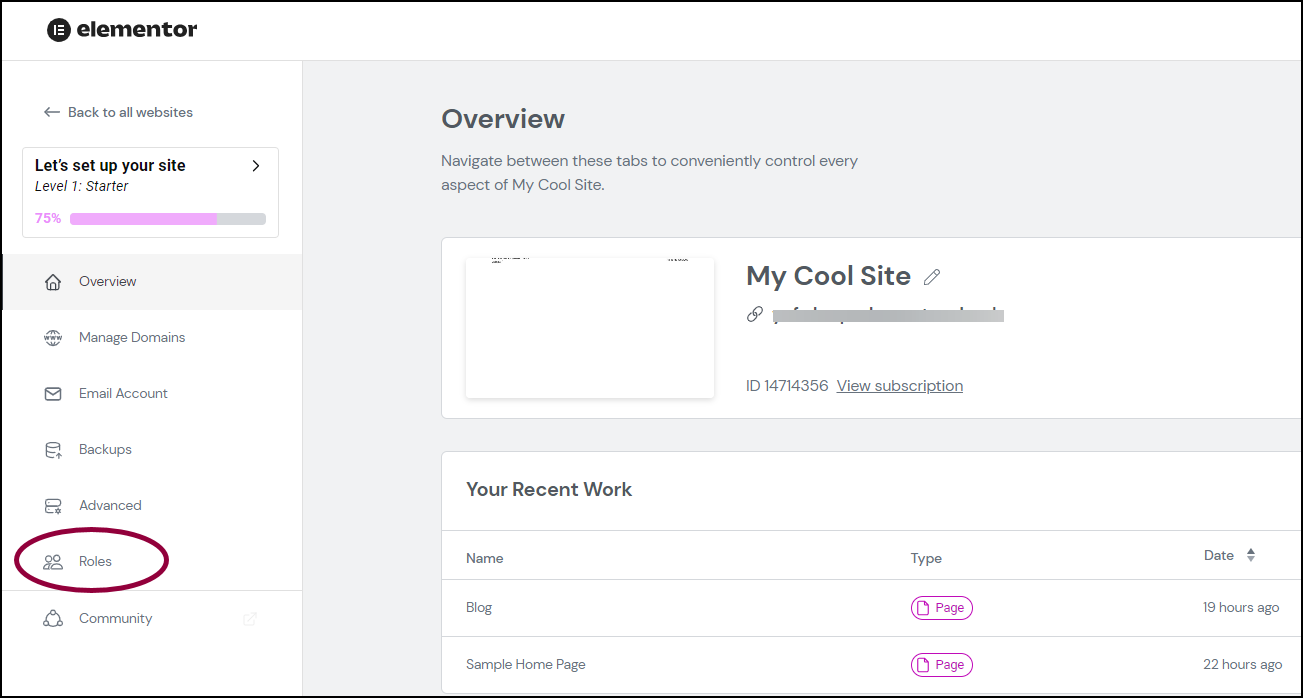Open the Overview tab
1303x698 pixels.
click(x=152, y=282)
